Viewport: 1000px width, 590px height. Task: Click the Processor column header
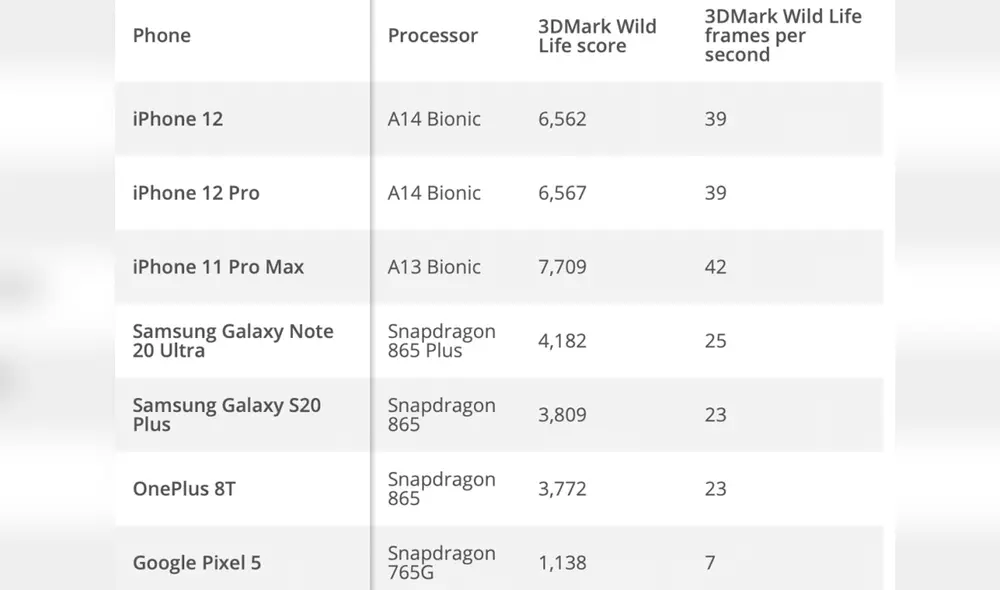click(x=433, y=36)
